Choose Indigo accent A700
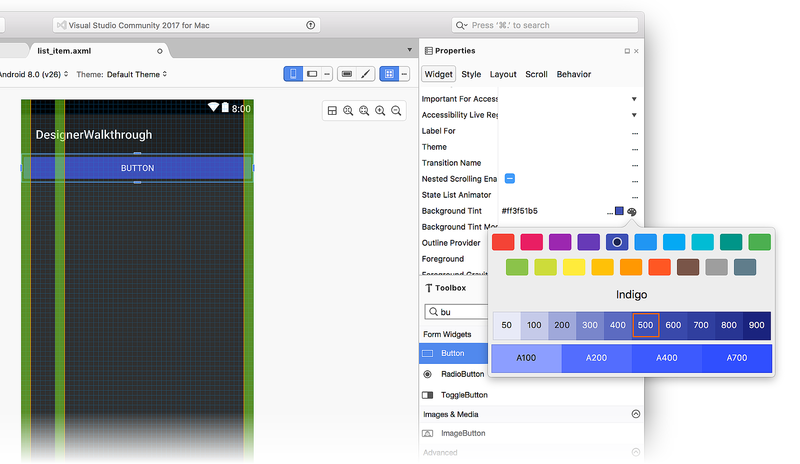This screenshot has width=800, height=464. click(x=737, y=358)
